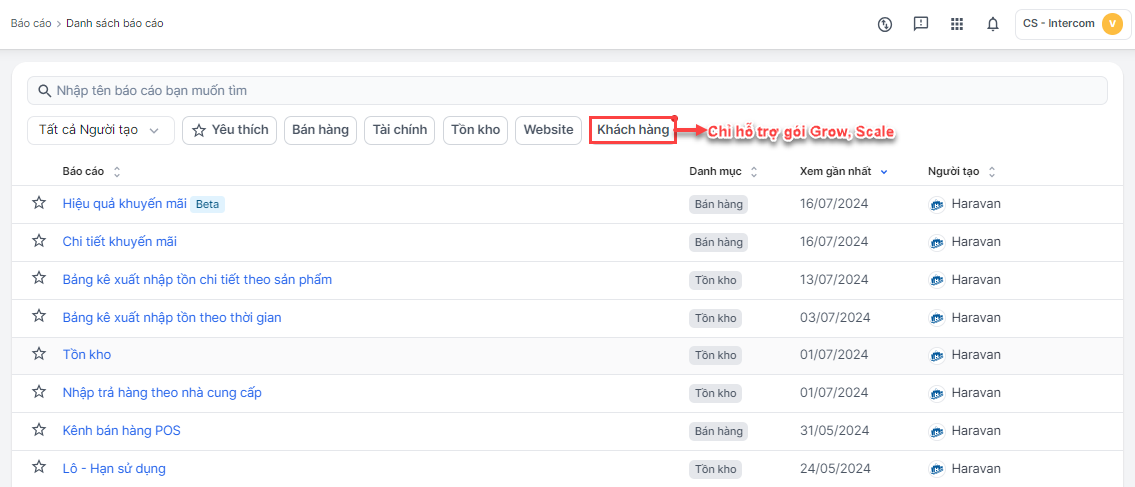Click the date 24/05/2024
This screenshot has height=487, width=1135.
click(x=834, y=468)
